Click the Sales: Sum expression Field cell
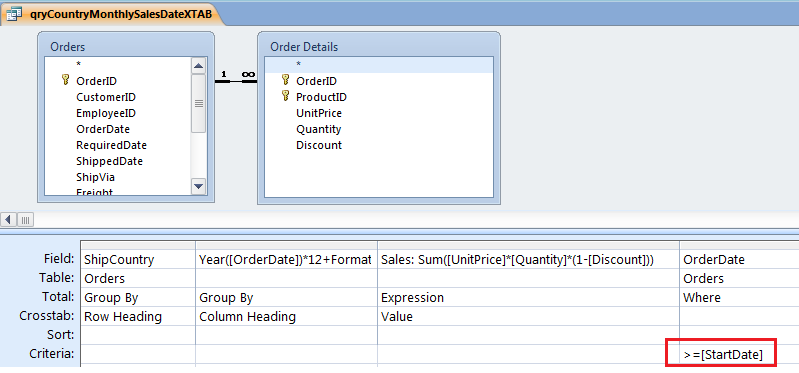The image size is (799, 373). point(528,259)
